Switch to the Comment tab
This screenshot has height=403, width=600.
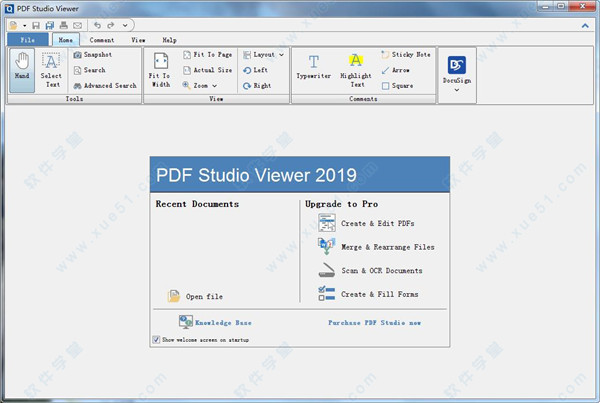102,40
